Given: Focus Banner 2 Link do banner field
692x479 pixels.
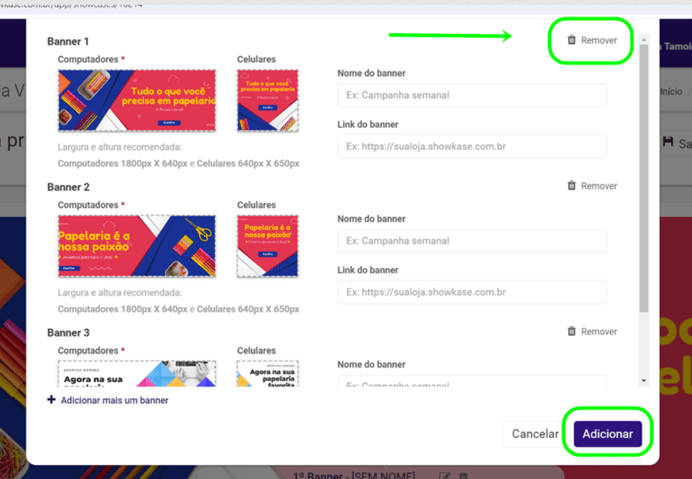Looking at the screenshot, I should click(472, 292).
